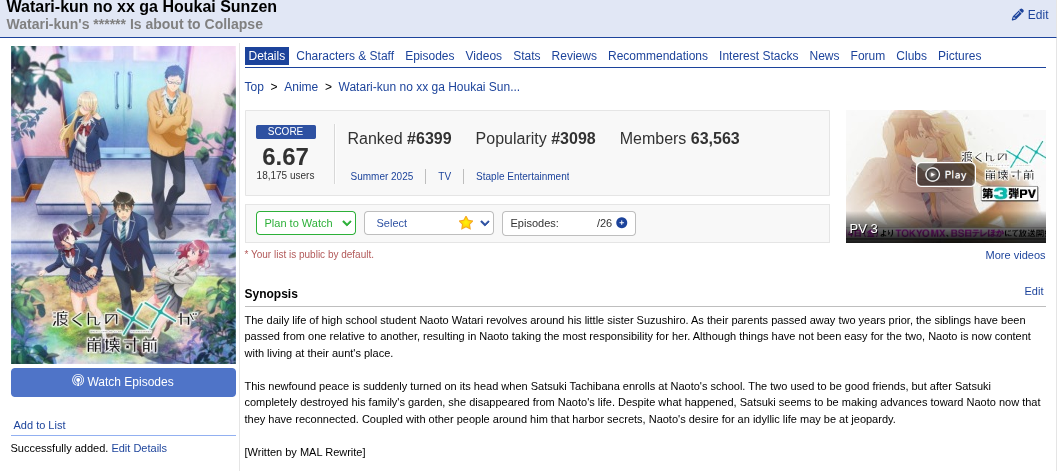Switch to the Characters & Staff tab
The width and height of the screenshot is (1062, 471).
tap(345, 56)
